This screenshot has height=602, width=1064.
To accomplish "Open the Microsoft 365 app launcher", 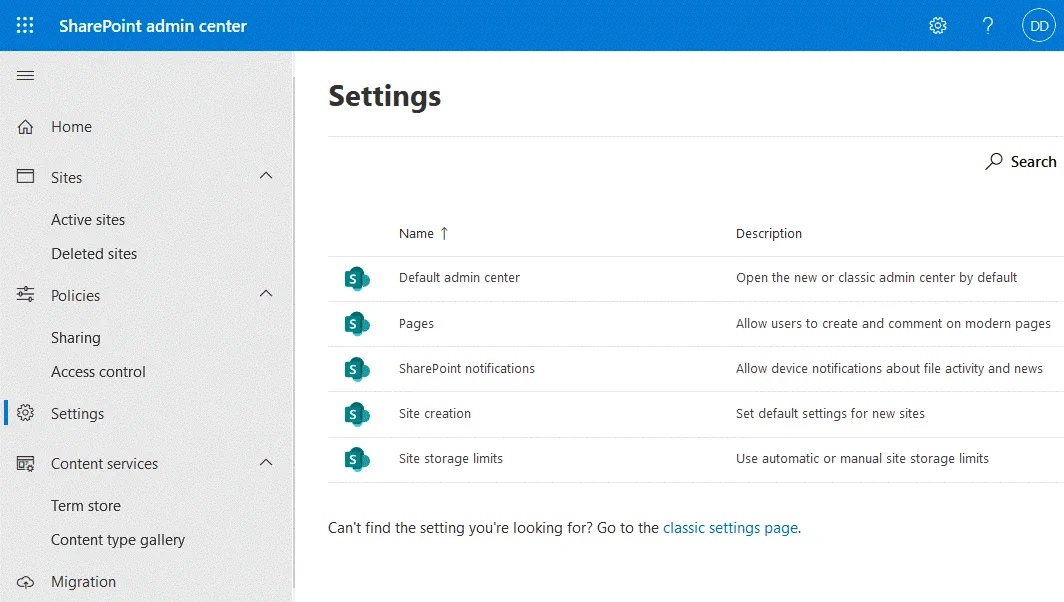I will (25, 25).
